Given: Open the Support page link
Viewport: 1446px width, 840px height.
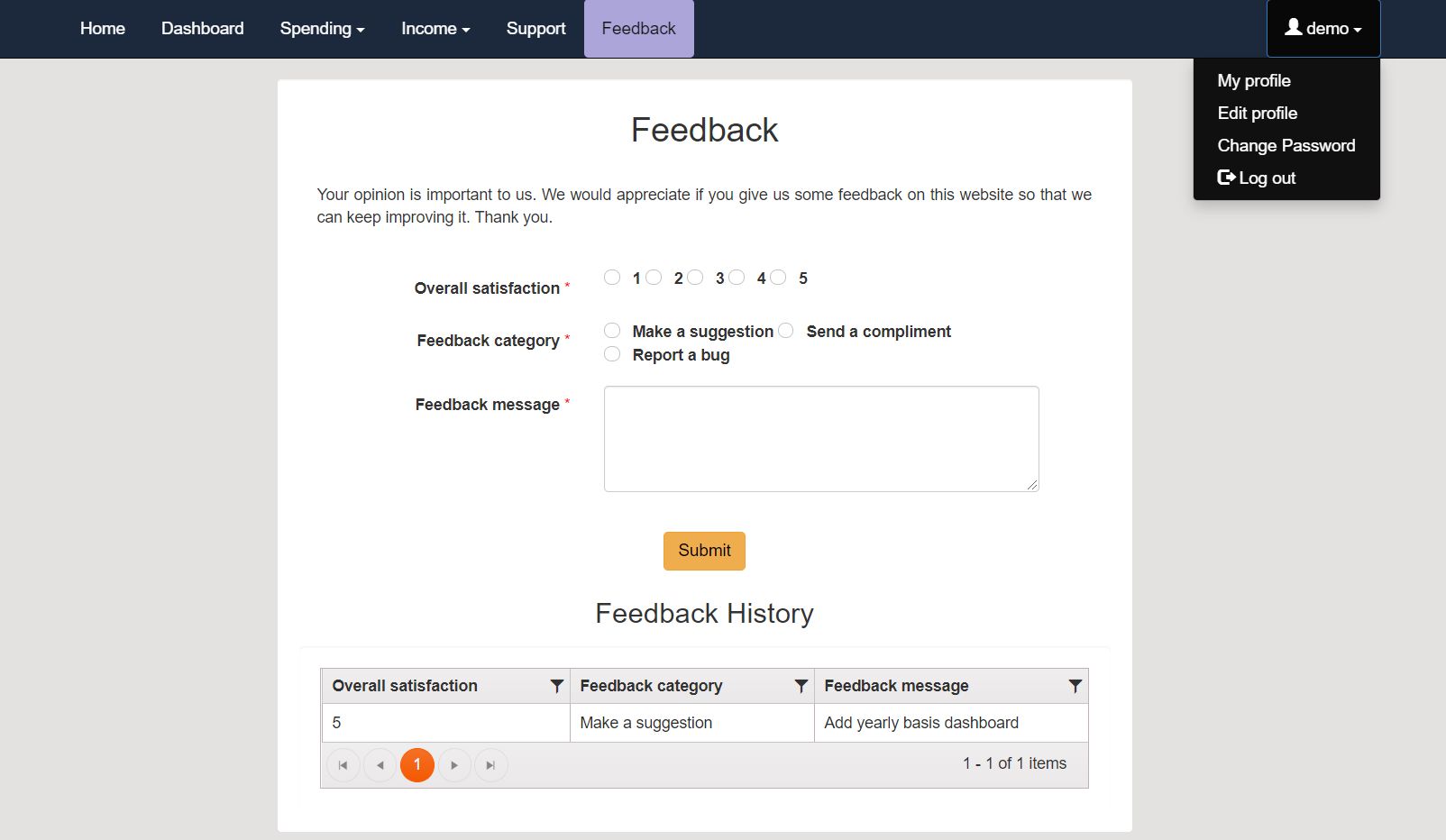Looking at the screenshot, I should coord(535,29).
